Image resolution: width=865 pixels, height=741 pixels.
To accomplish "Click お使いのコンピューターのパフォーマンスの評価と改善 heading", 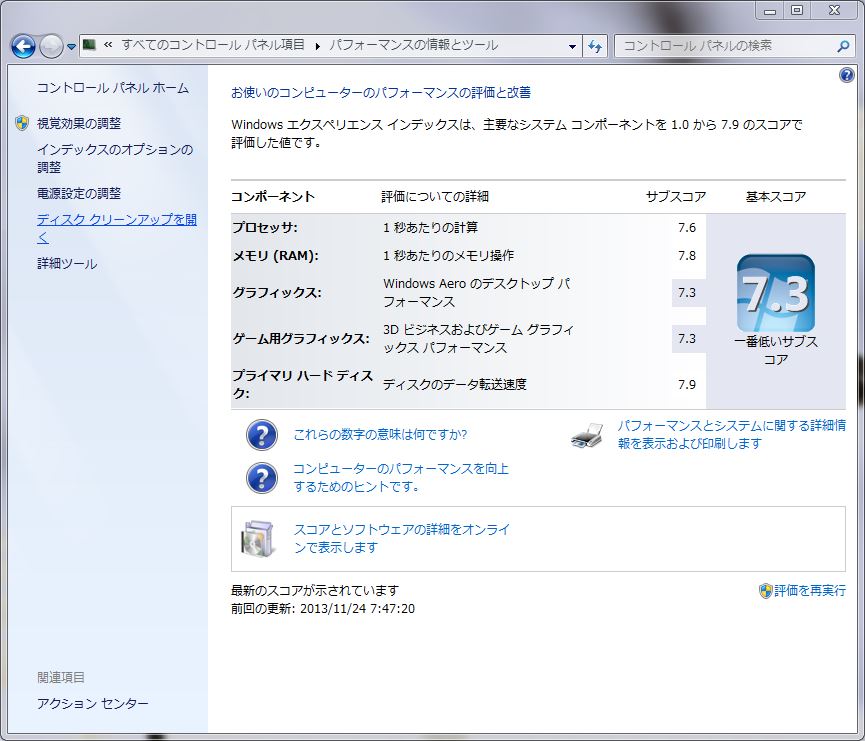I will 381,93.
